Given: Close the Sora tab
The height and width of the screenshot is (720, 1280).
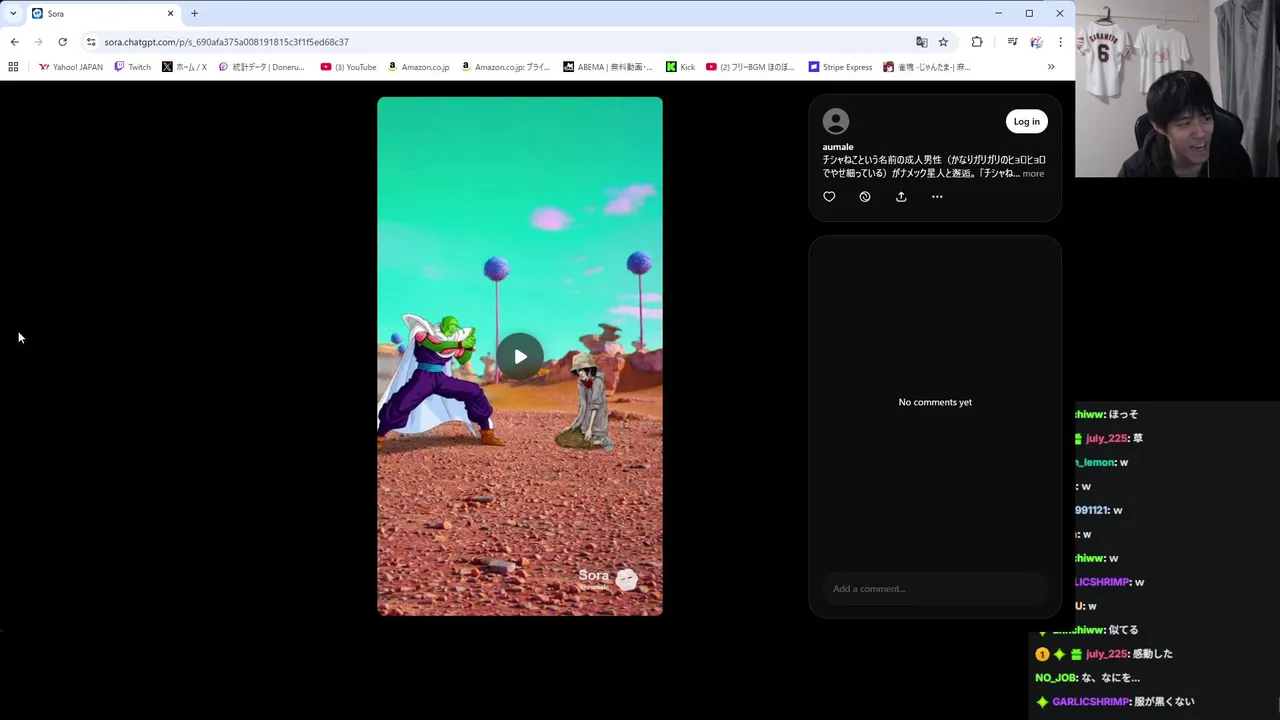Looking at the screenshot, I should 170,13.
